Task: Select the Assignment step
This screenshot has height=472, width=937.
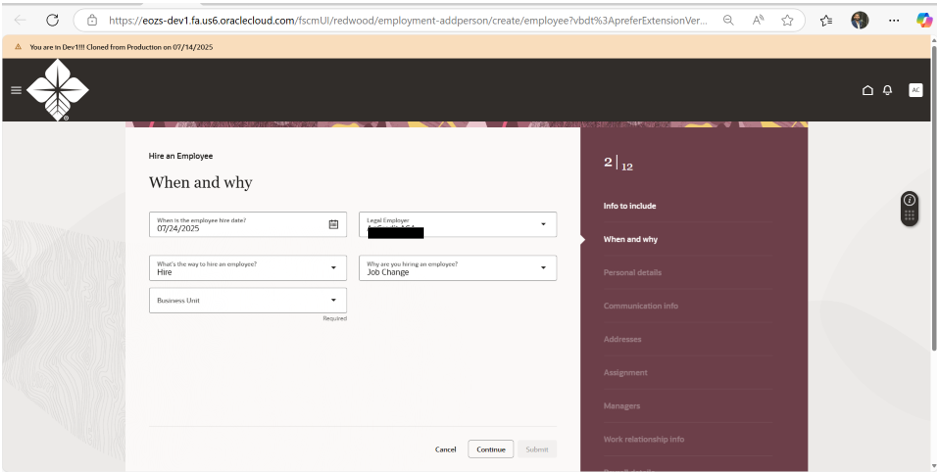Action: coord(625,373)
